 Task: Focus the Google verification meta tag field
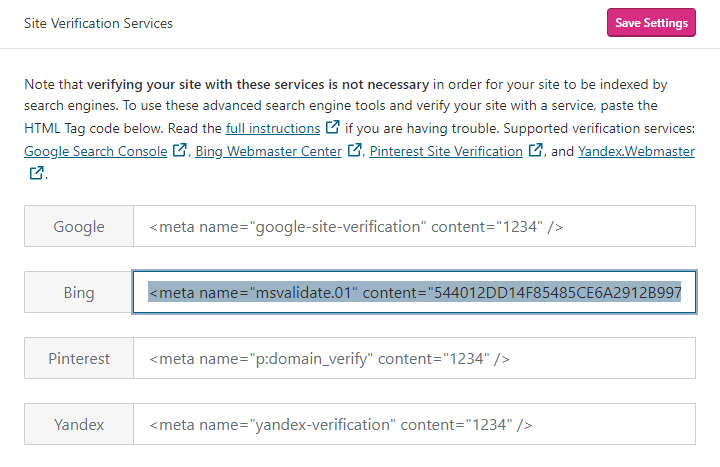tap(414, 227)
